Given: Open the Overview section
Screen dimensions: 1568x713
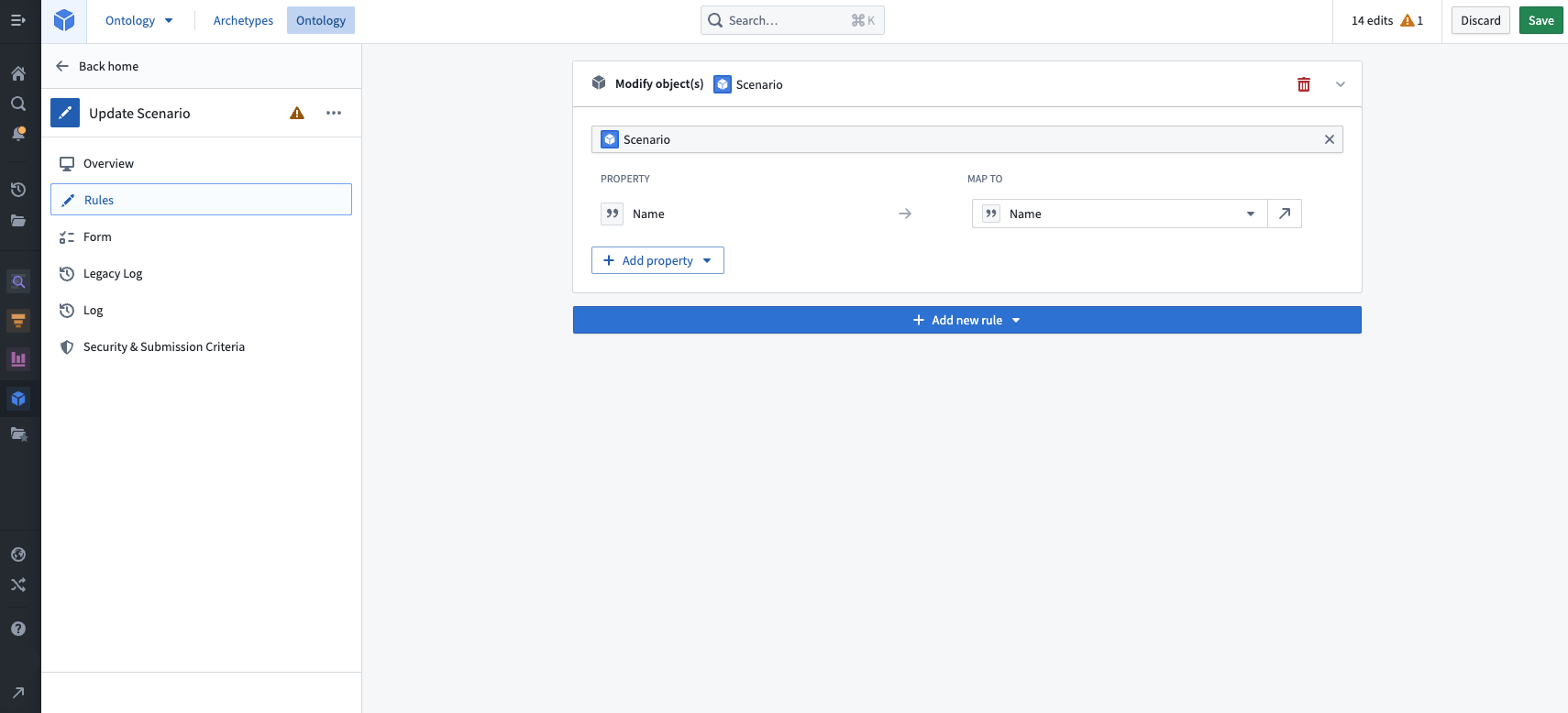Looking at the screenshot, I should [201, 163].
